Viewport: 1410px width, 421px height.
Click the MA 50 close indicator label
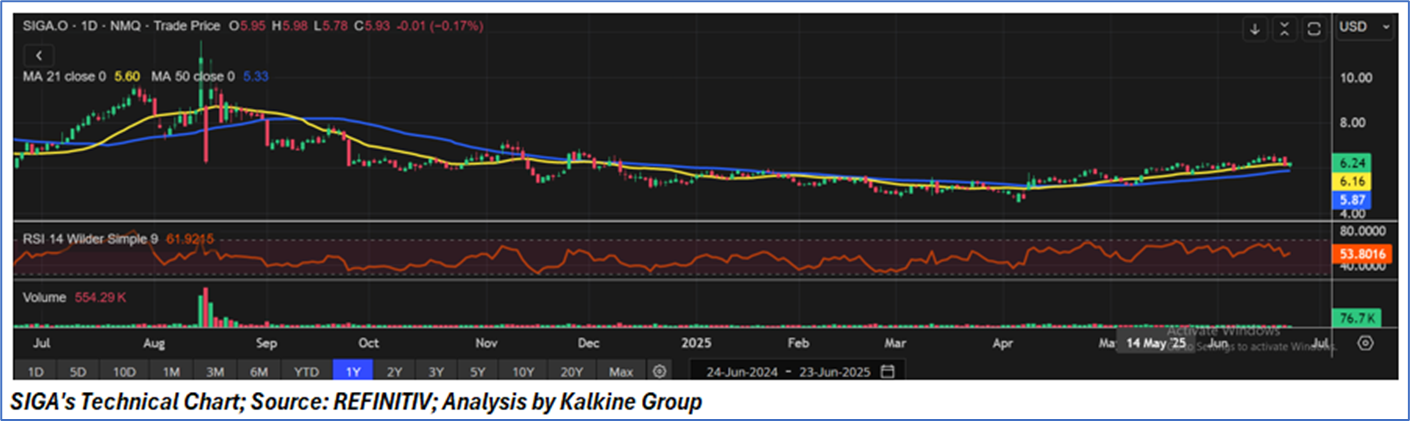tap(192, 76)
